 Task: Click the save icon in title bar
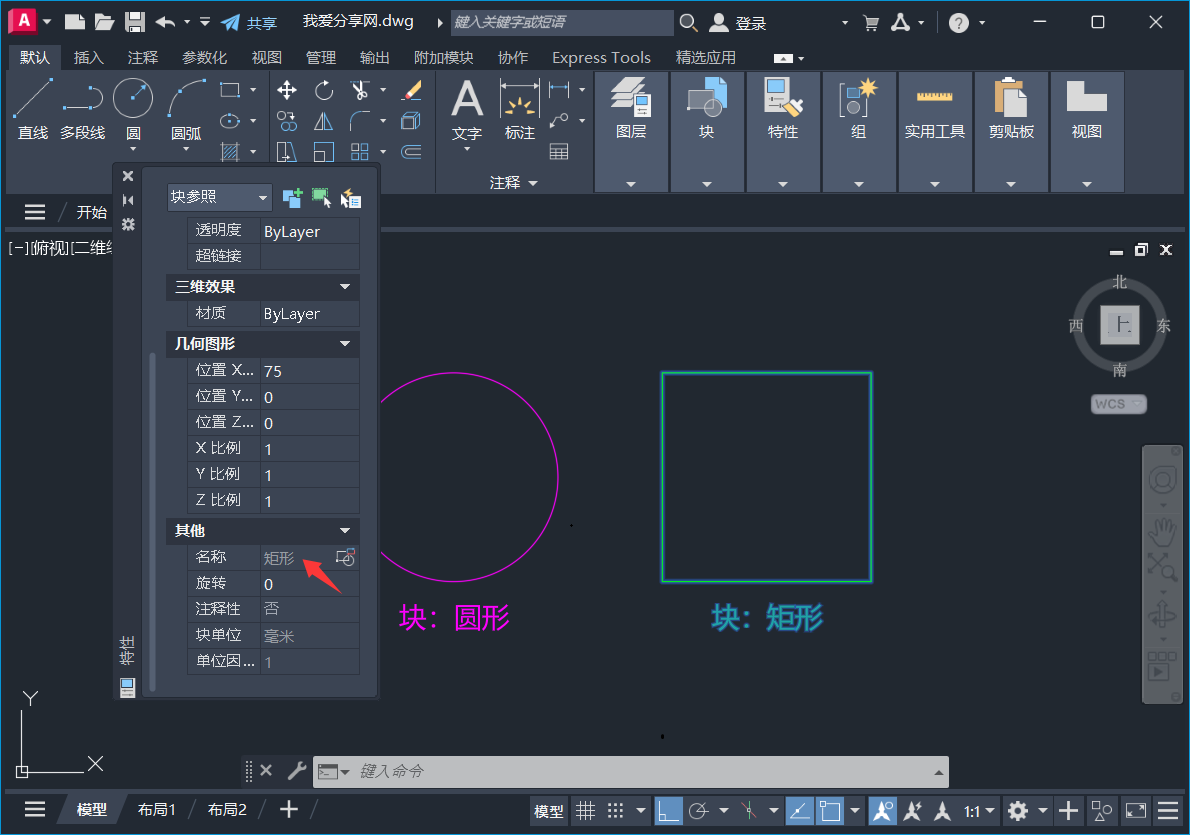click(134, 22)
